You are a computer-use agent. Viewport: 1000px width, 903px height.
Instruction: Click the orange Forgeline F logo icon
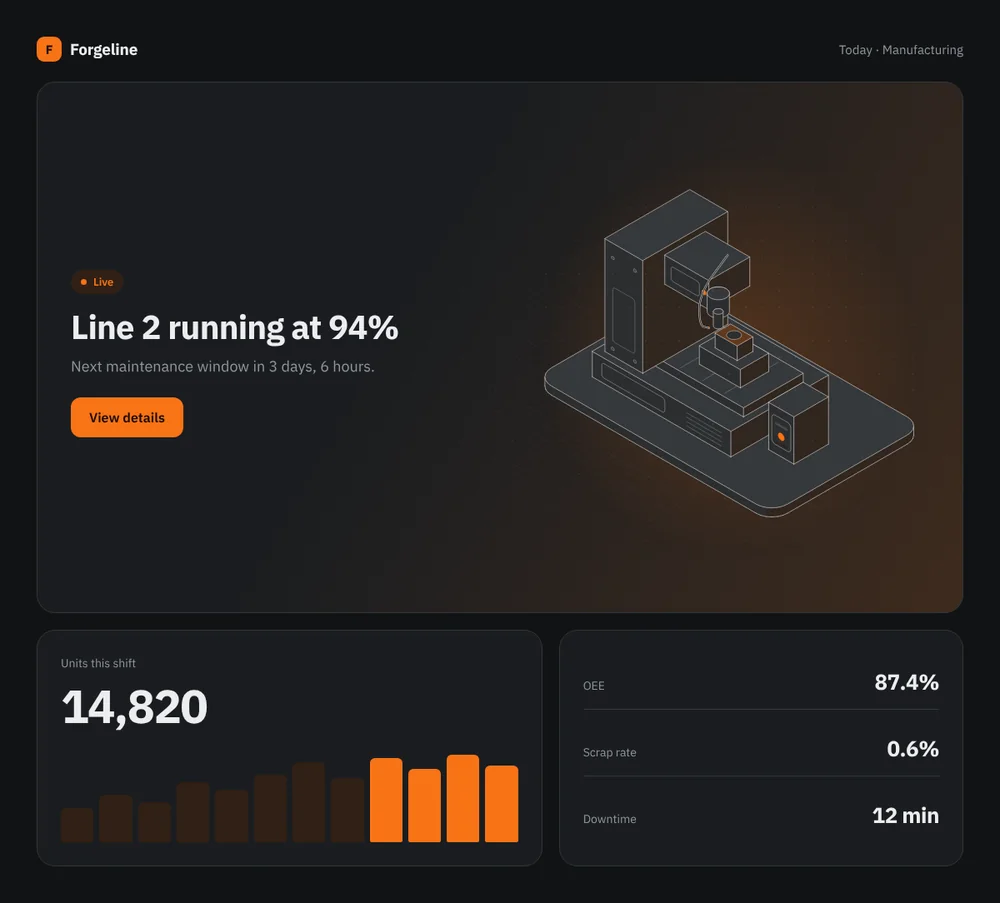coord(49,49)
